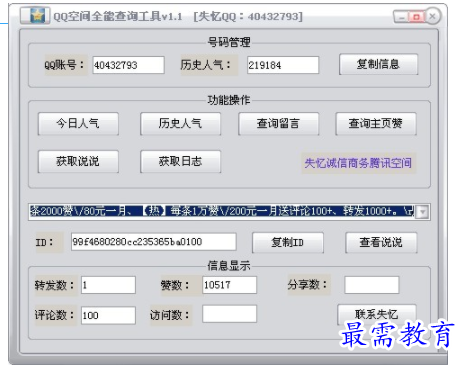Click the window title text QQ空间全能查询工具v1.1
This screenshot has height=366, width=463.
pyautogui.click(x=118, y=16)
